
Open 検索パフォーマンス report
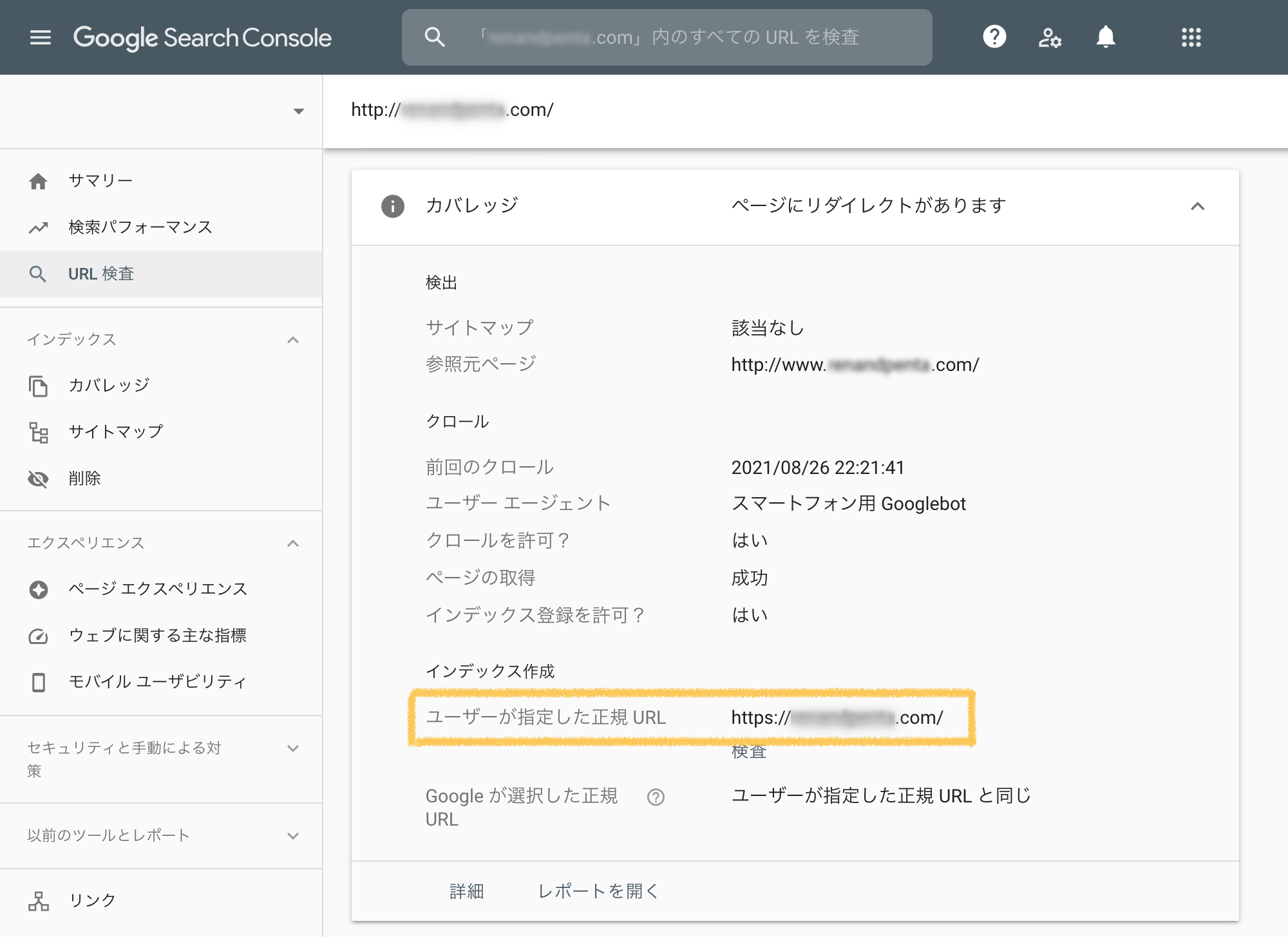click(161, 227)
